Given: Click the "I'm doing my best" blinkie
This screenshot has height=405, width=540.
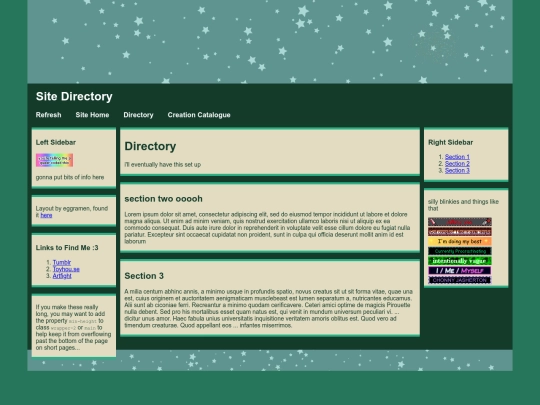Looking at the screenshot, I should click(x=460, y=241).
